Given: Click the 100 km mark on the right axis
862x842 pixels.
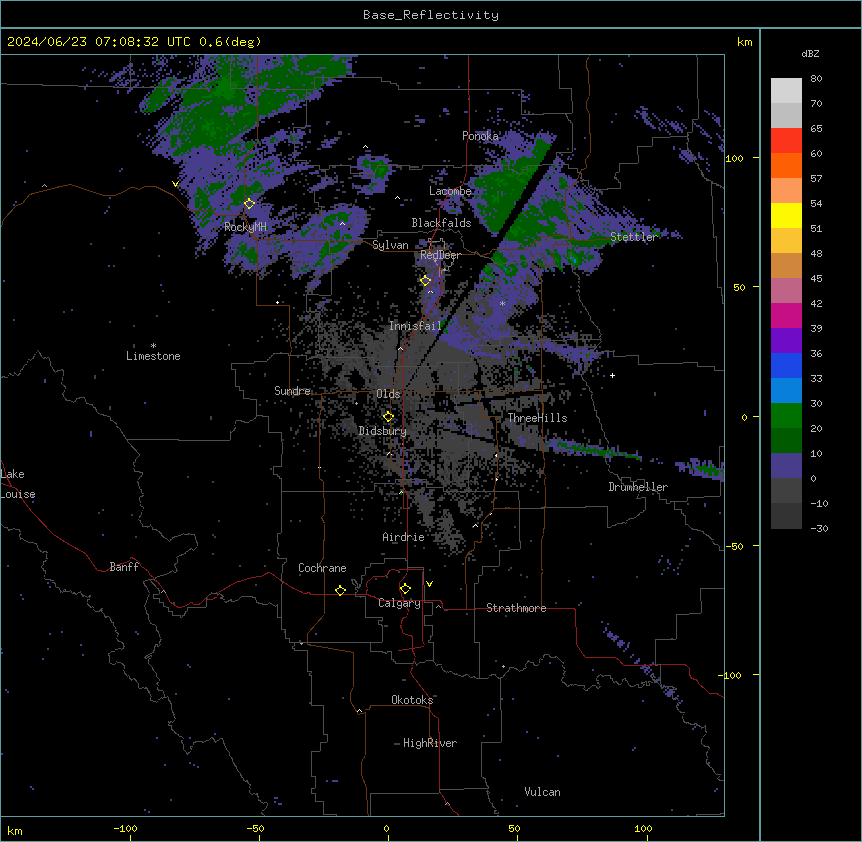Looking at the screenshot, I should click(734, 158).
